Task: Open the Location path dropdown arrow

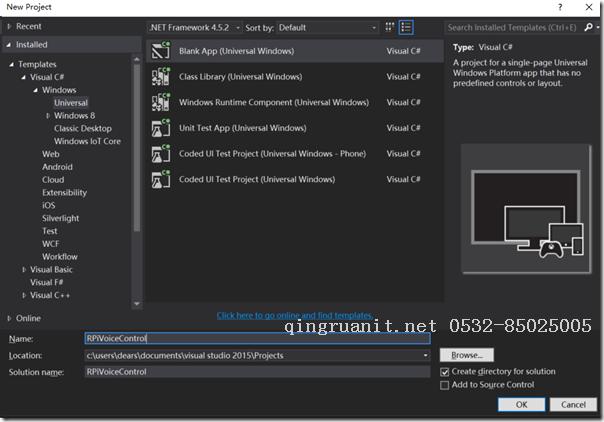Action: [425, 355]
